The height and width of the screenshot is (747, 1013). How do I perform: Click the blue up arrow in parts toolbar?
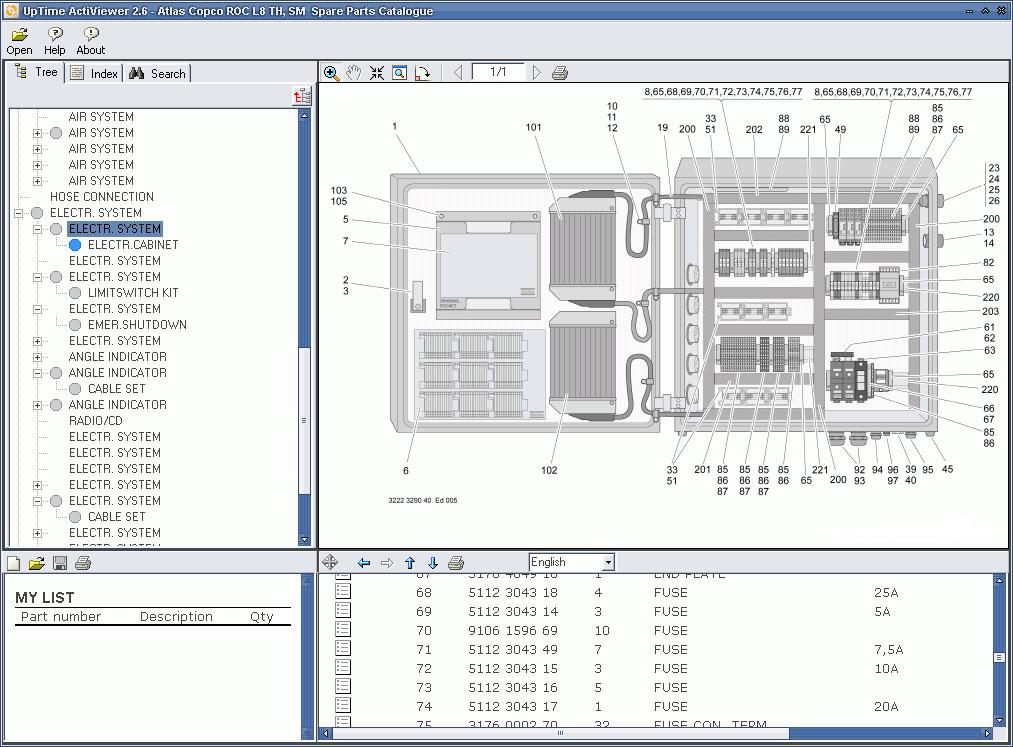(x=410, y=563)
